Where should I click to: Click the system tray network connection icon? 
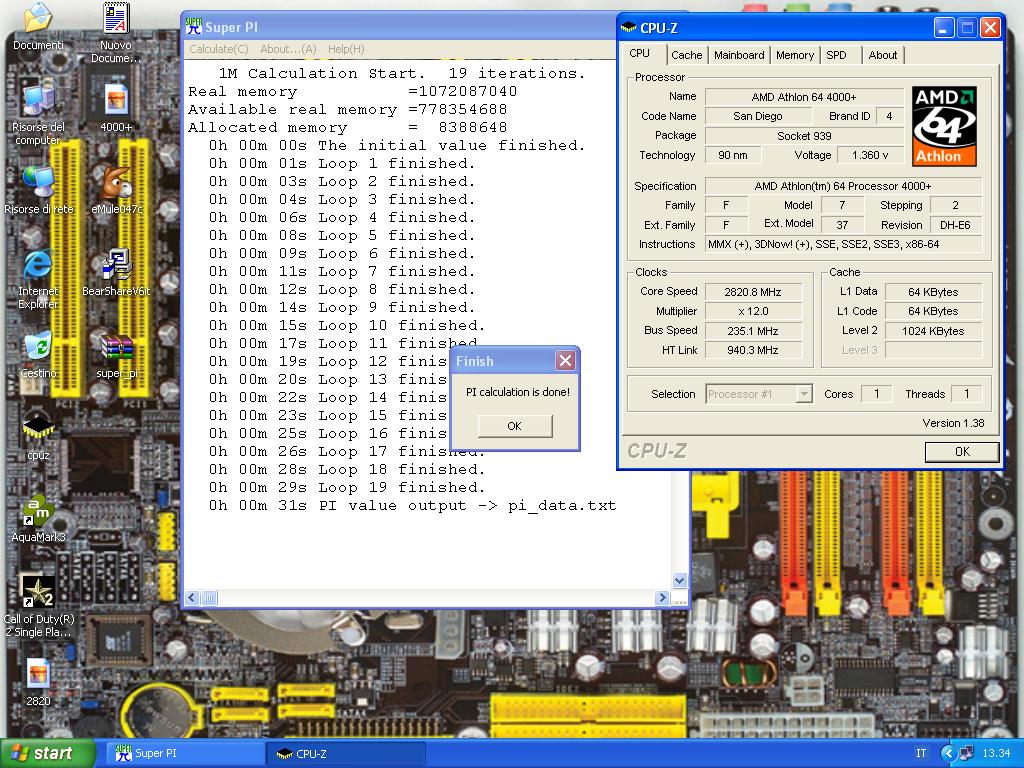click(x=966, y=753)
